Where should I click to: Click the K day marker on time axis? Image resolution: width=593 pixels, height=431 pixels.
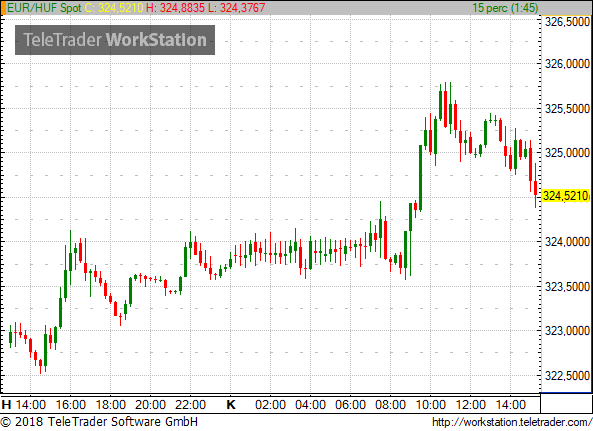coord(231,405)
